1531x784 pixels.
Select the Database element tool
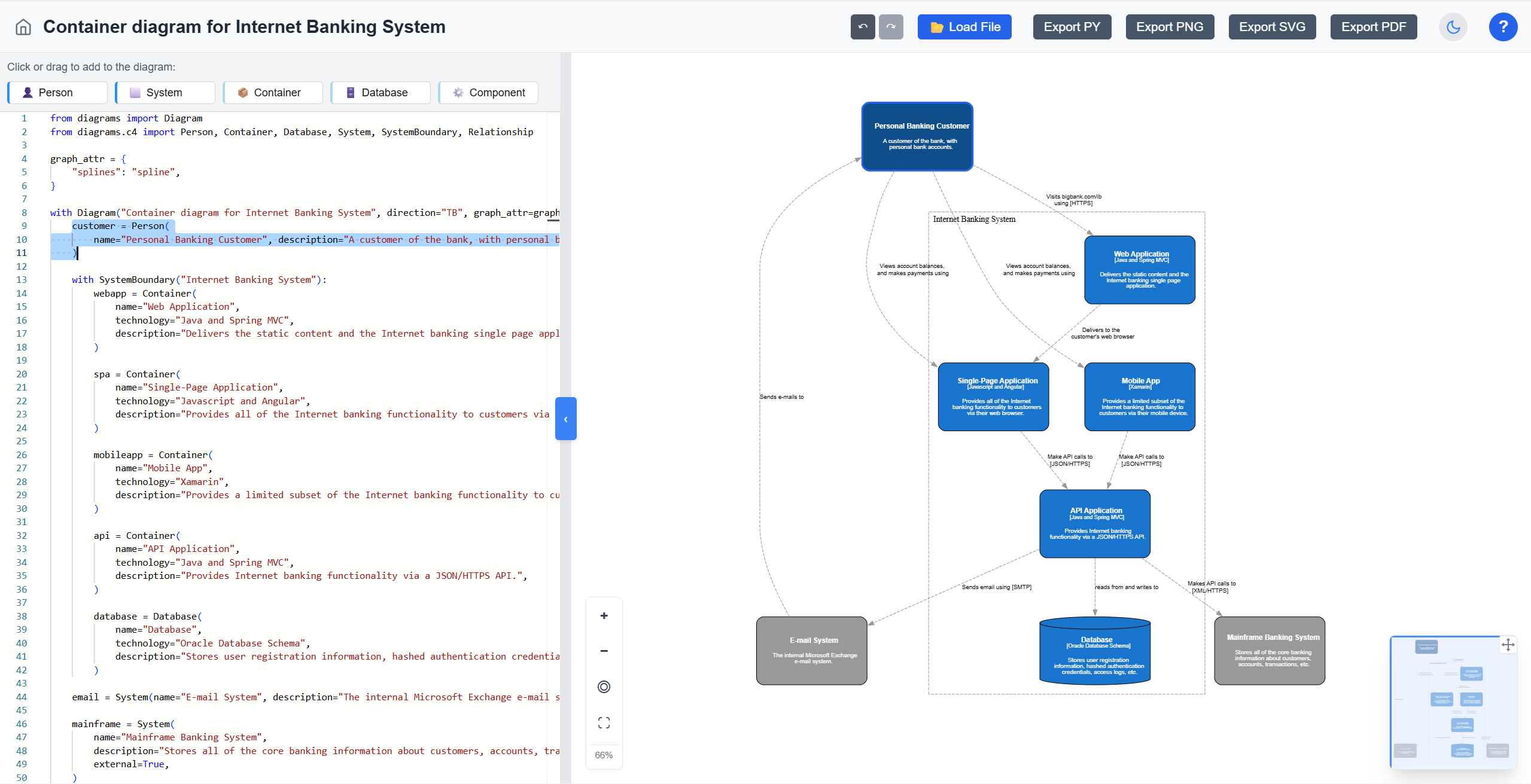(381, 92)
